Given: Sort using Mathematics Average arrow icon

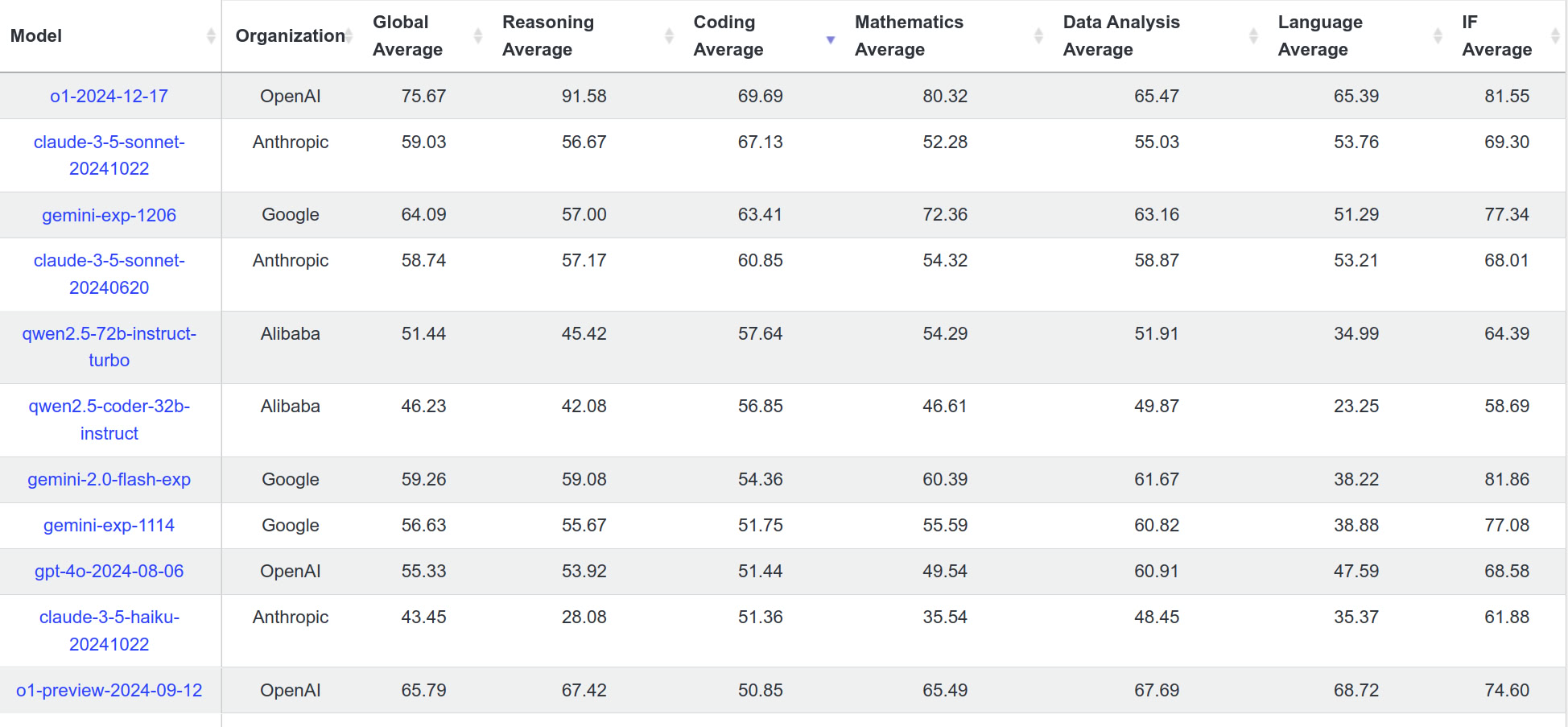Looking at the screenshot, I should [1038, 35].
